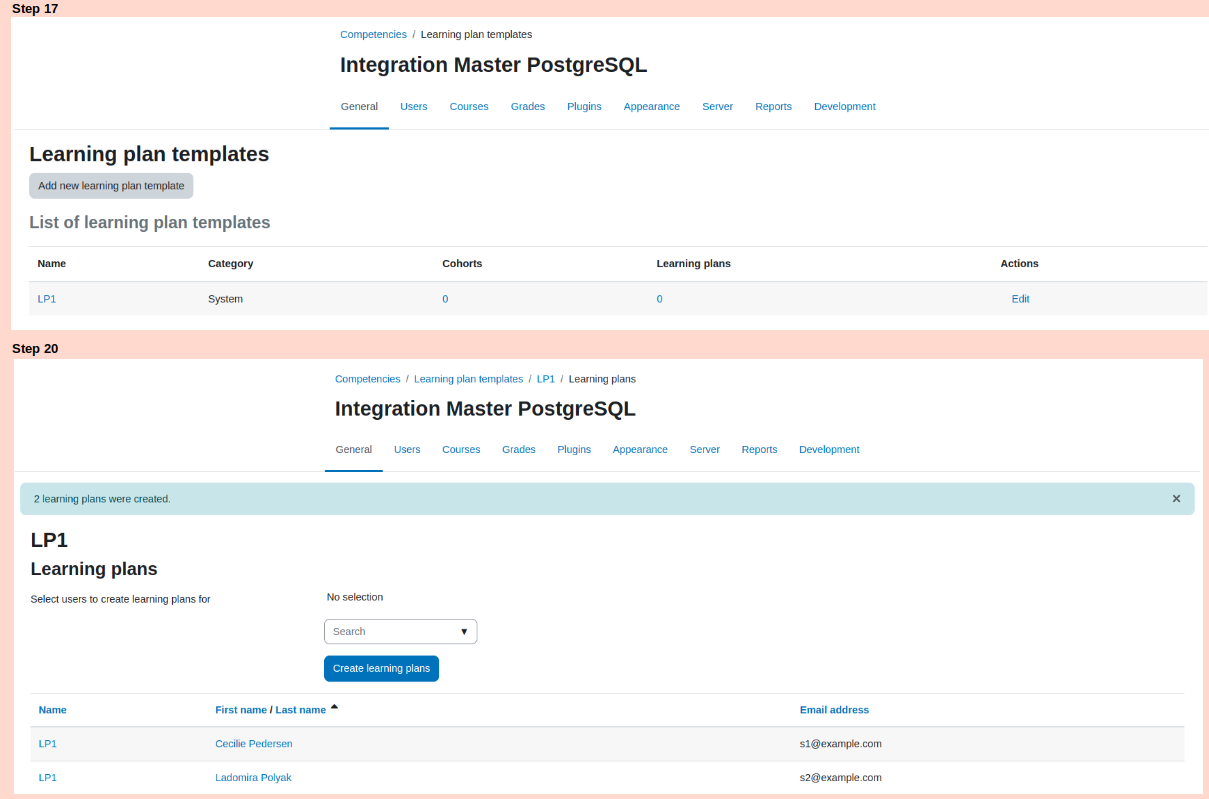This screenshot has width=1209, height=799.
Task: Select Appearance tab on LP1 learning plans page
Action: tap(640, 450)
